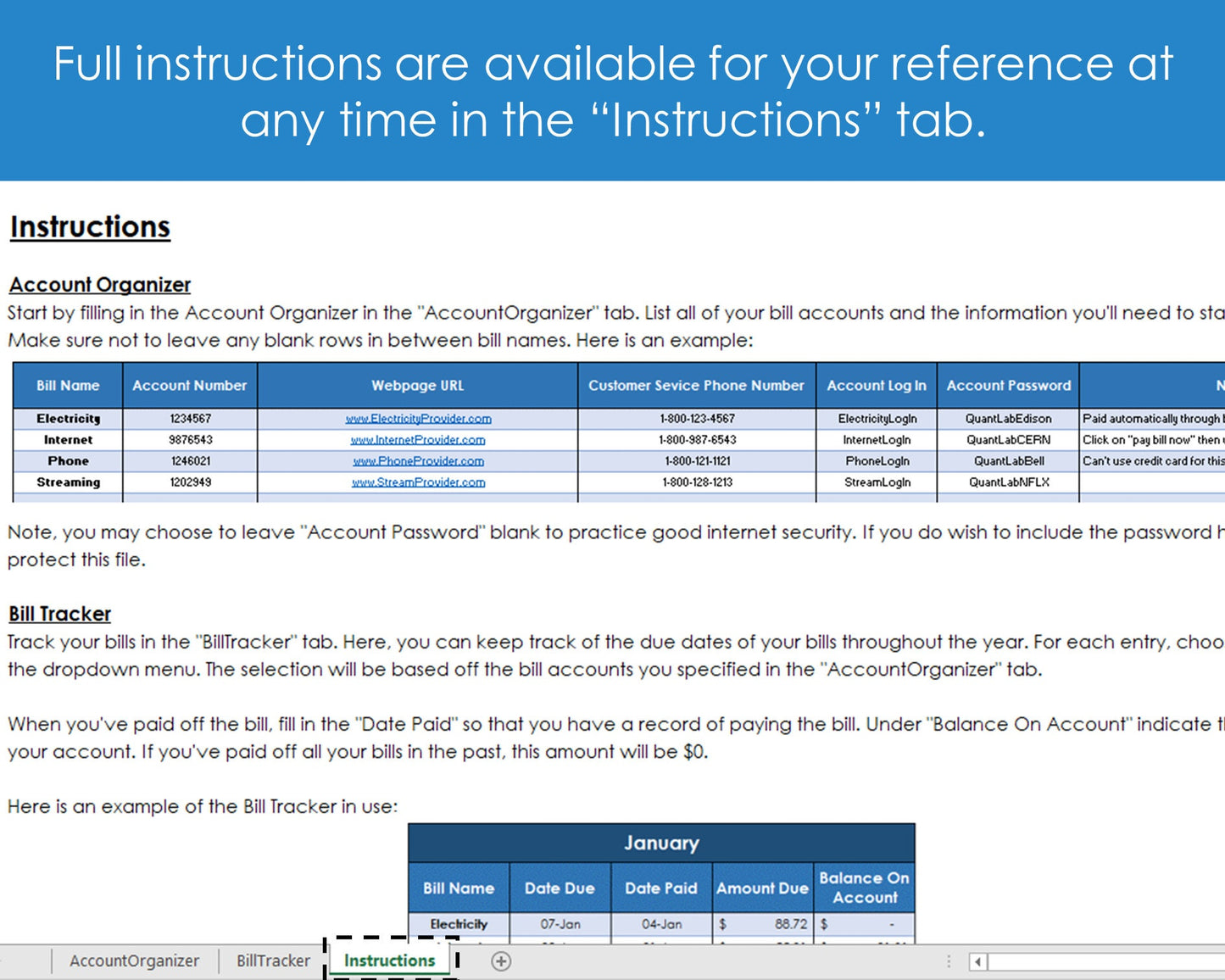Click the January table title
The image size is (1225, 980).
(661, 844)
